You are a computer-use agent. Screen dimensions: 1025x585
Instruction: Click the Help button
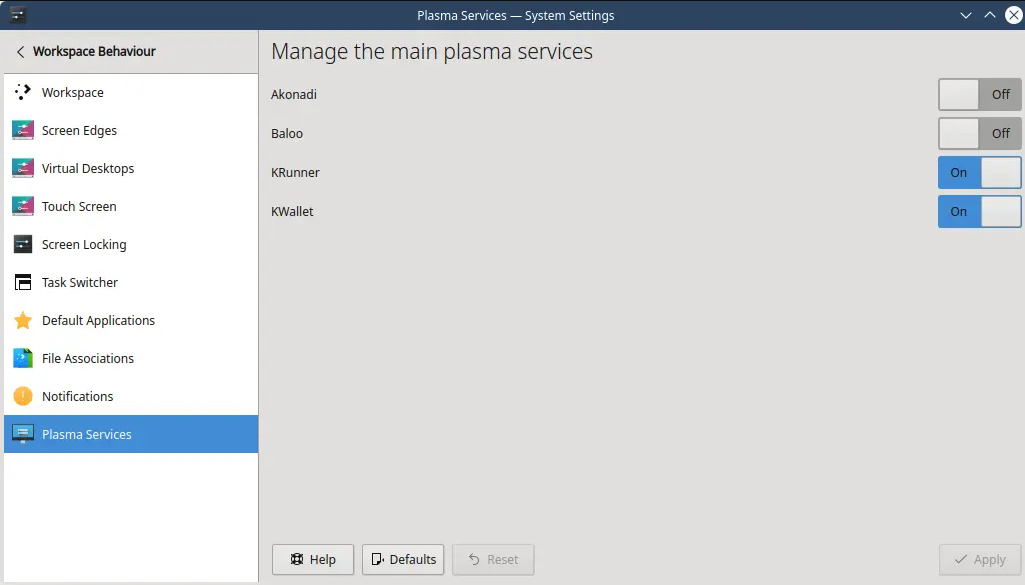[312, 560]
